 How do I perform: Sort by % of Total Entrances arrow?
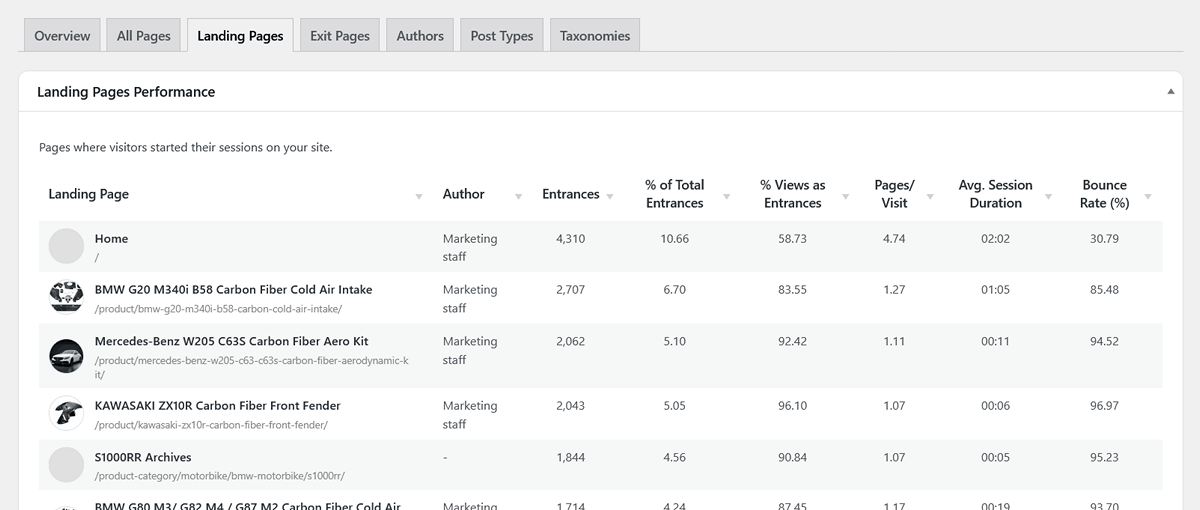tap(726, 196)
